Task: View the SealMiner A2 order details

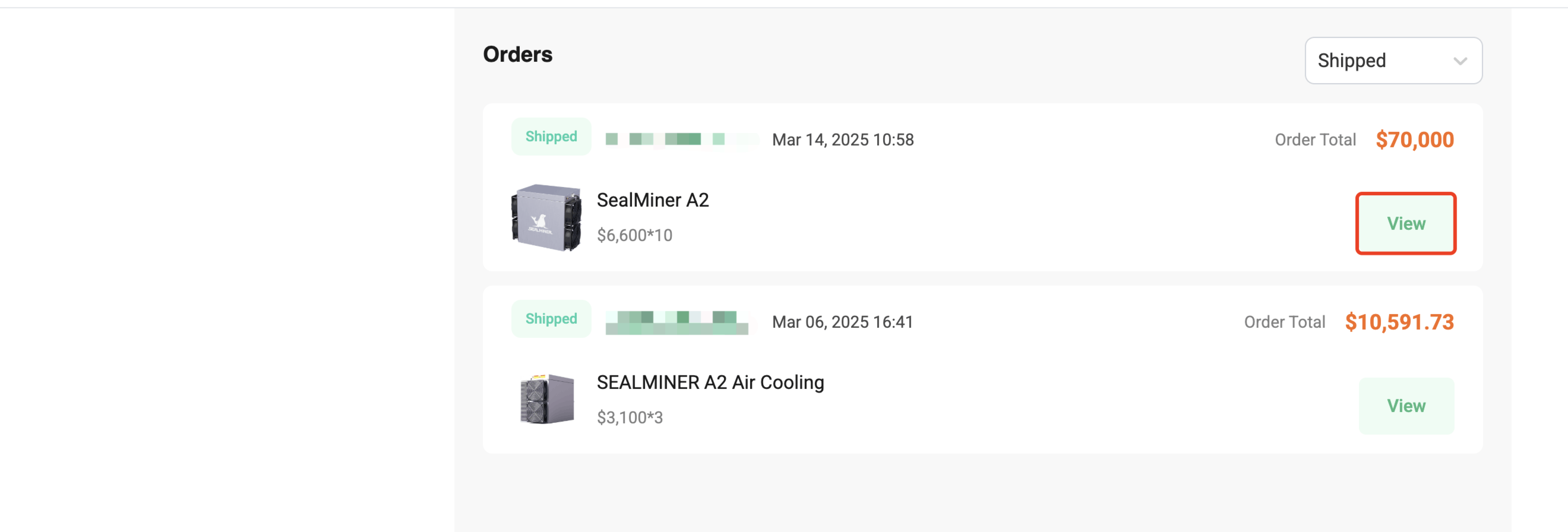Action: [1405, 223]
